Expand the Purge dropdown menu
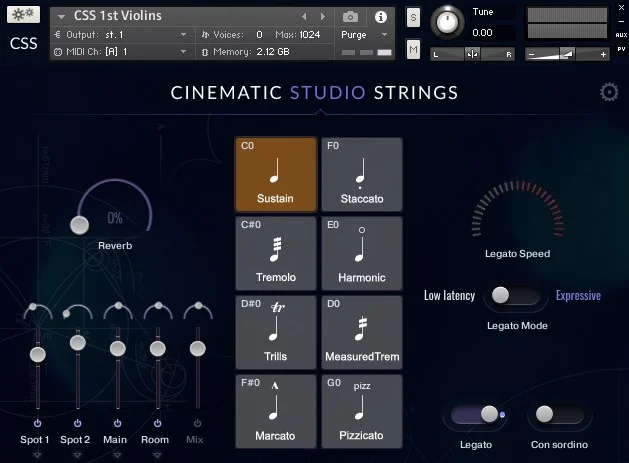Viewport: 629px width, 463px height. [x=364, y=35]
